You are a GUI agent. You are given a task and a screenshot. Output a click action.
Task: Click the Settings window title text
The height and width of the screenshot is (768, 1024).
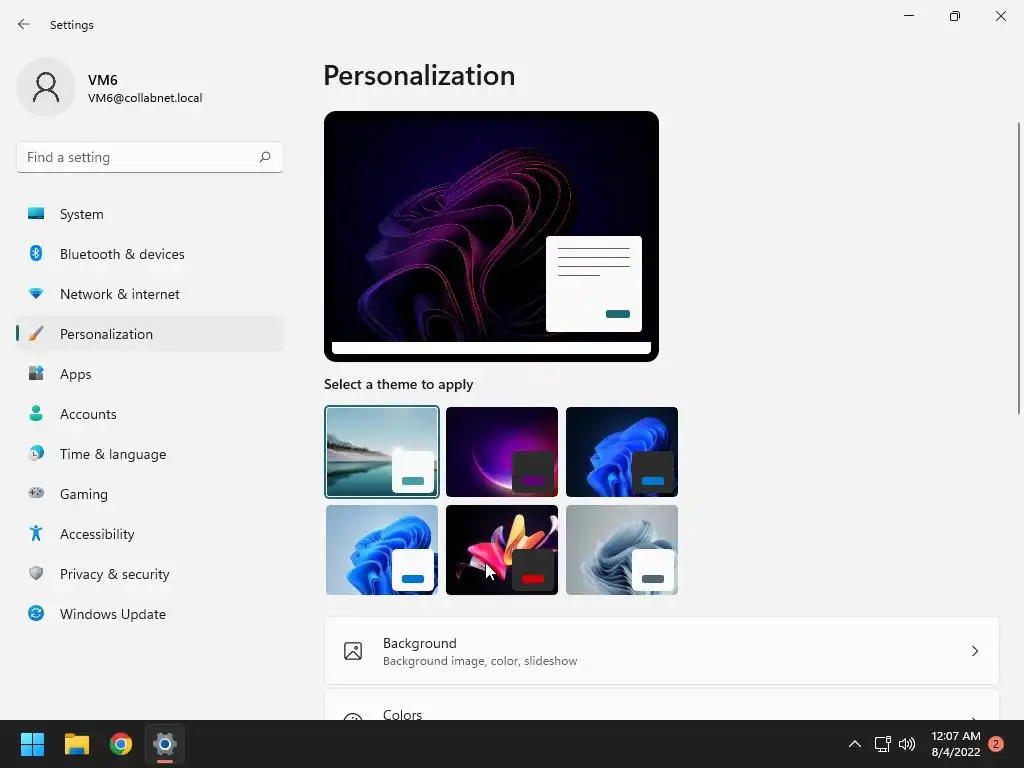[x=72, y=25]
